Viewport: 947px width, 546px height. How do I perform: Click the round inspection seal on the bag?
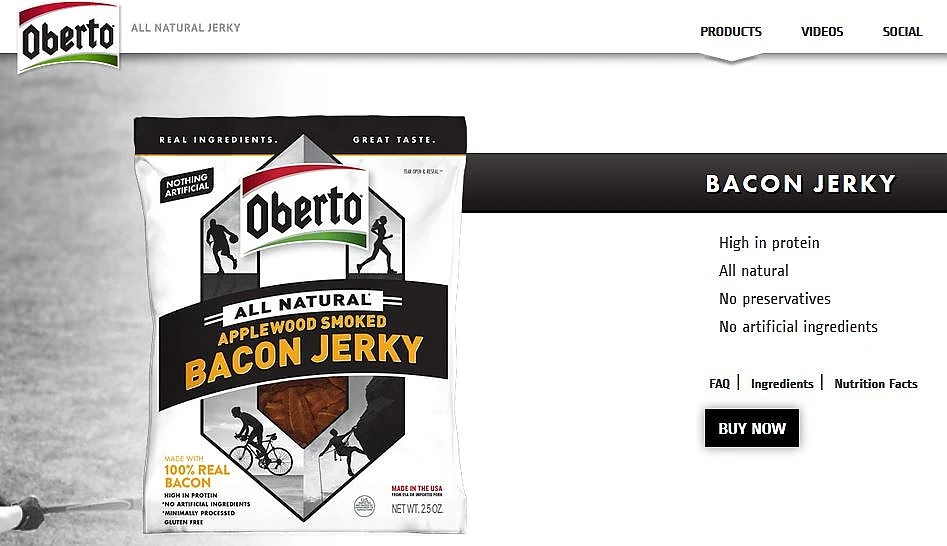coord(365,503)
